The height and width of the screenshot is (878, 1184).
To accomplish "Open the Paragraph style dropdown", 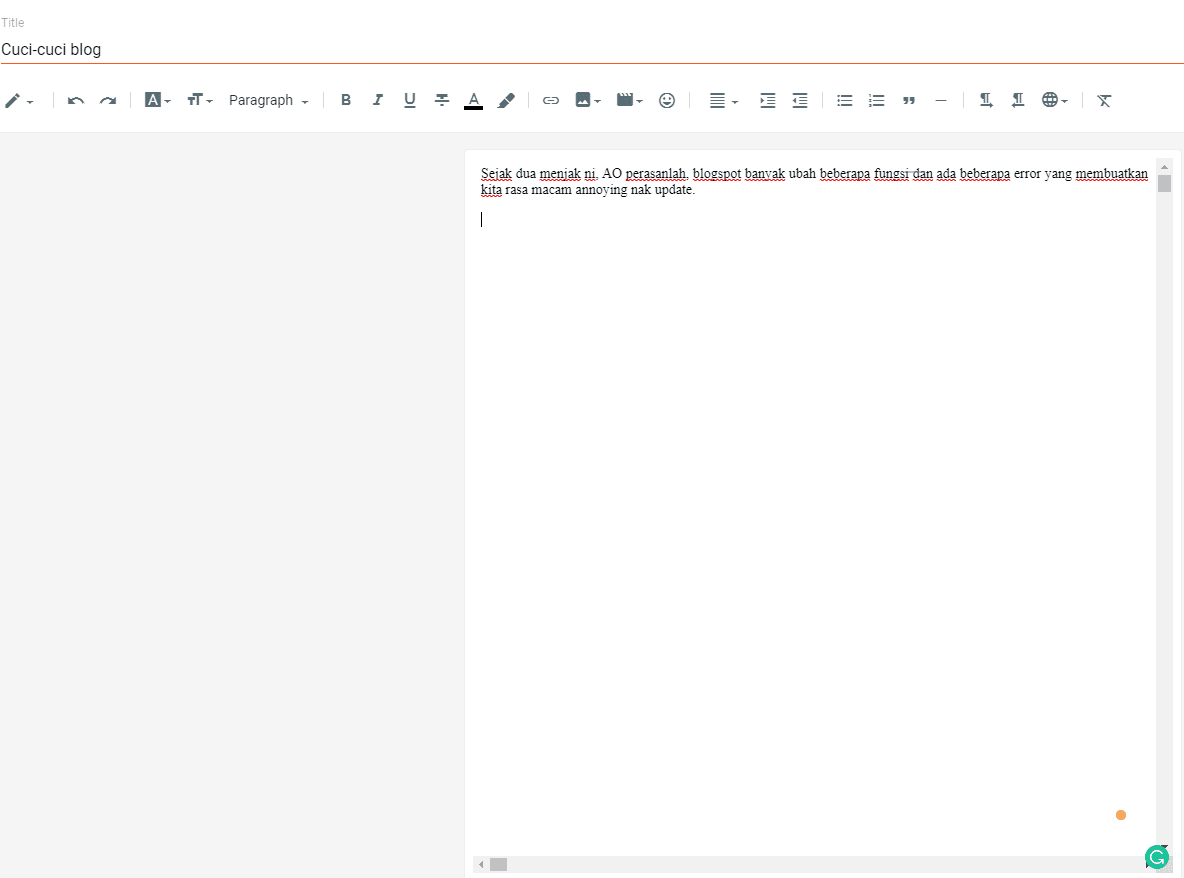I will [x=269, y=100].
